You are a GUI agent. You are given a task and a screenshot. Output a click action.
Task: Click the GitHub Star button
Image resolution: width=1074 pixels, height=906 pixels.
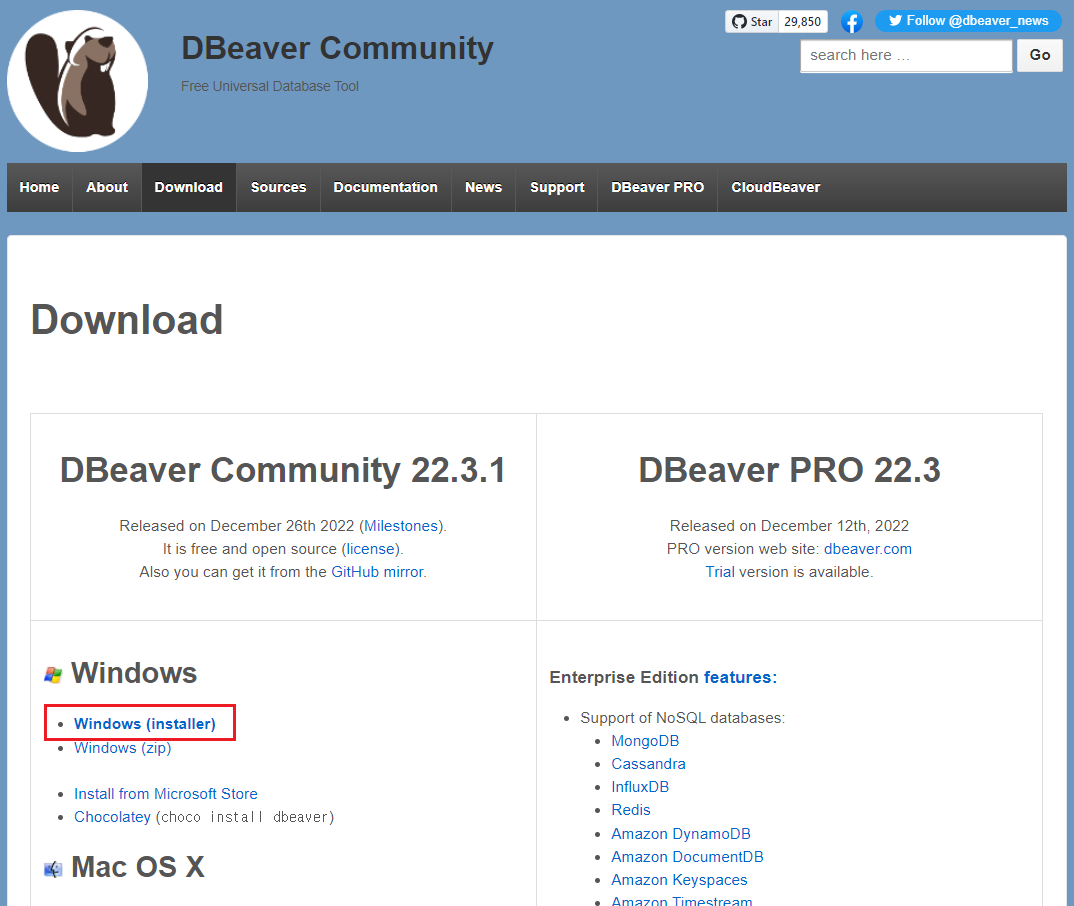click(751, 21)
